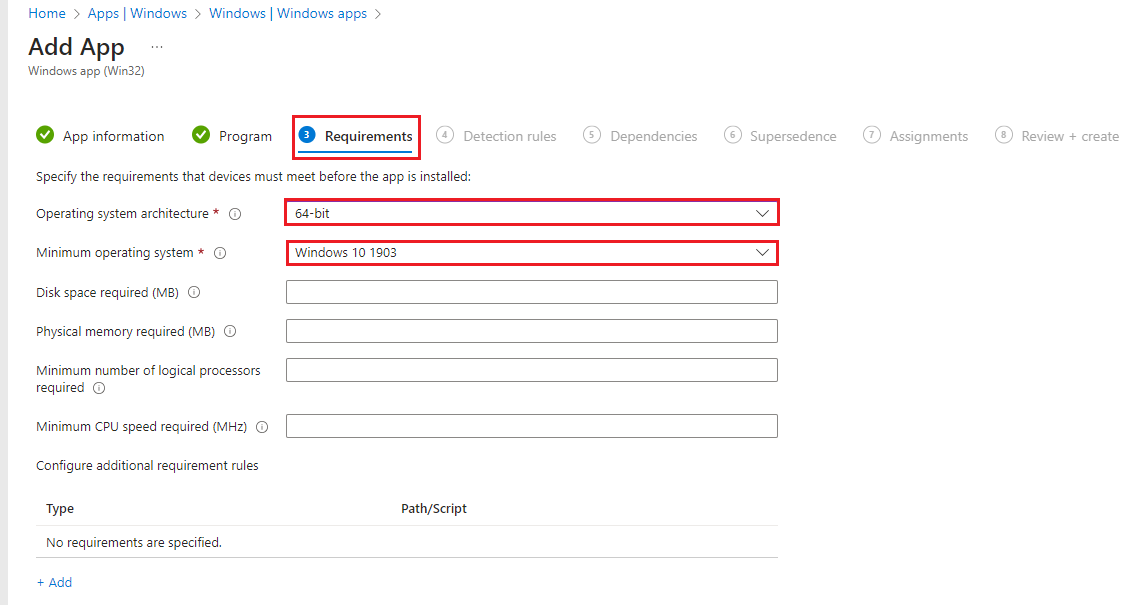1140x605 pixels.
Task: Click the green checkmark on App information
Action: coord(45,134)
